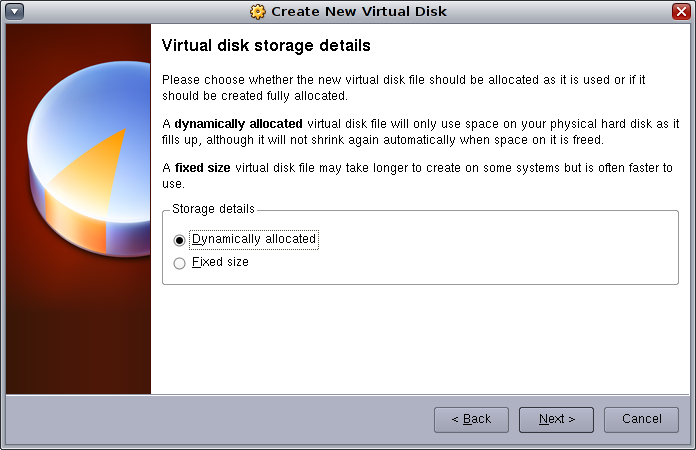Click the bold "fixed size" description text
The image size is (696, 450).
click(203, 168)
